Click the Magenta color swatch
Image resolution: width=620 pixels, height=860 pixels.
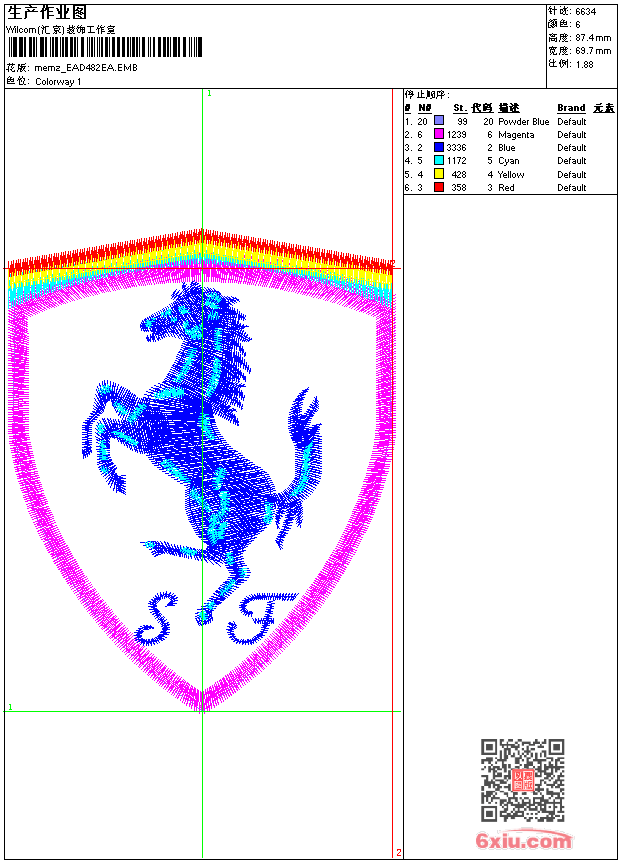(x=439, y=134)
